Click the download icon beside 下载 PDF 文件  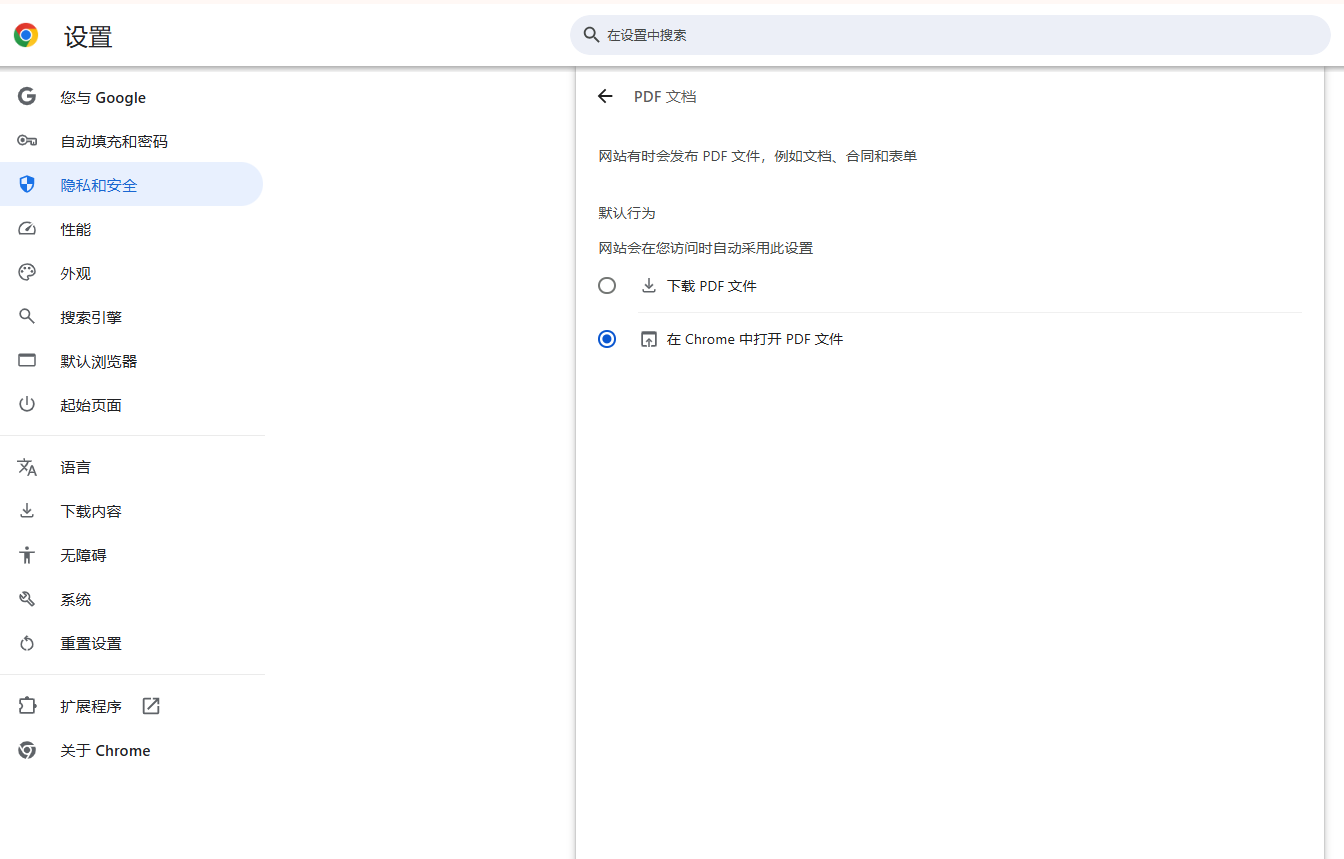coord(649,286)
